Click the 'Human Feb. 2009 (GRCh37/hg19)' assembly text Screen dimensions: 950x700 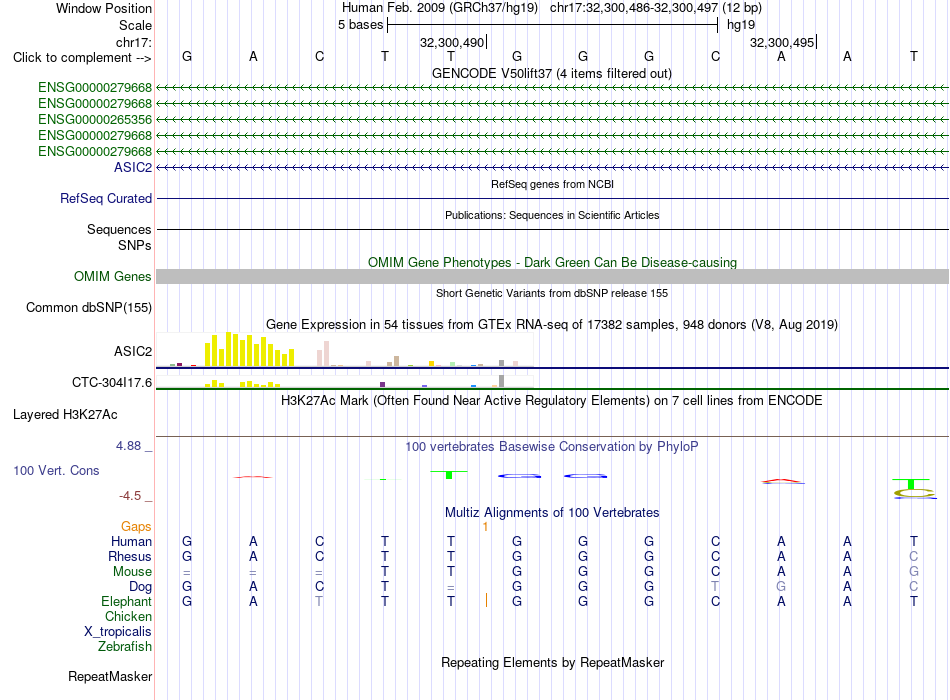coord(440,8)
